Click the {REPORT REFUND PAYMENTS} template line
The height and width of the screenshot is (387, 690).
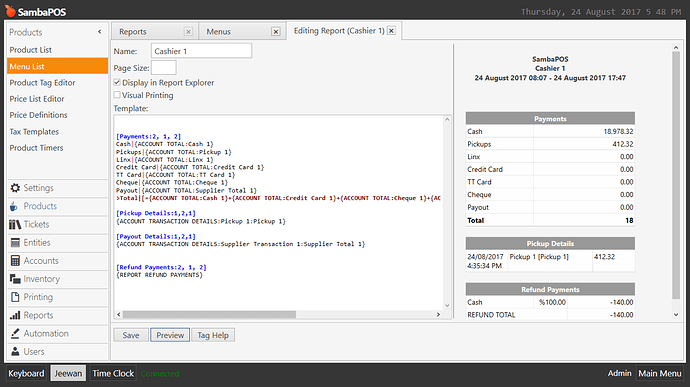159,275
